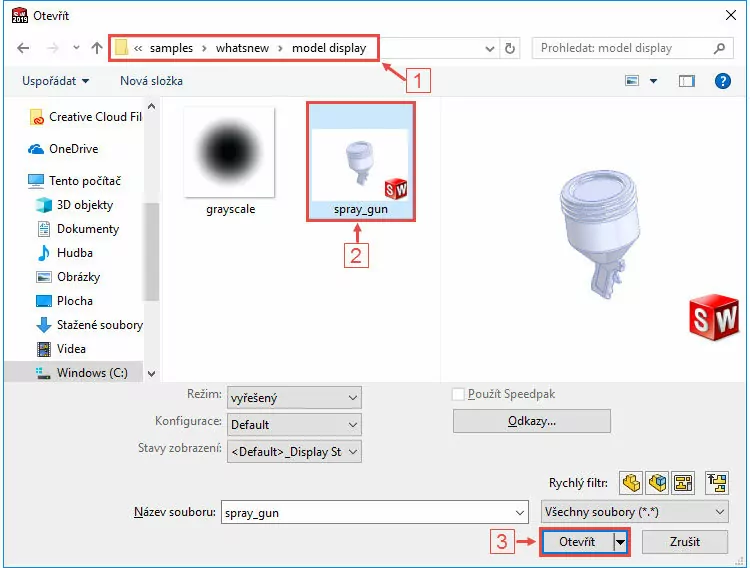
Task: Toggle the assemblies quick filter icon
Action: click(x=657, y=483)
